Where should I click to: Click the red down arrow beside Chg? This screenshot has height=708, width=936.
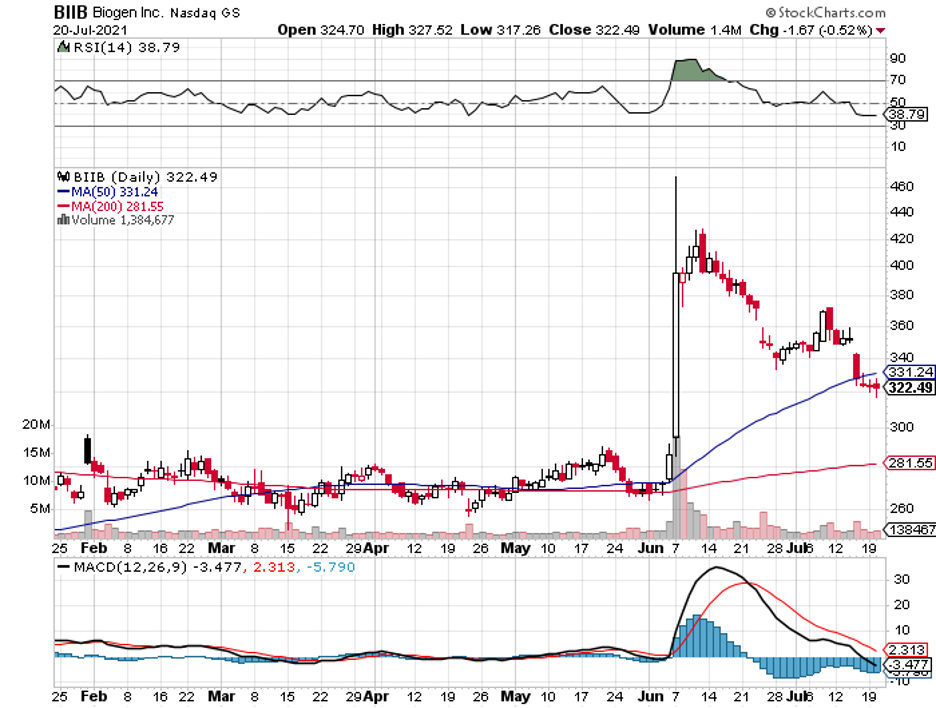point(880,30)
